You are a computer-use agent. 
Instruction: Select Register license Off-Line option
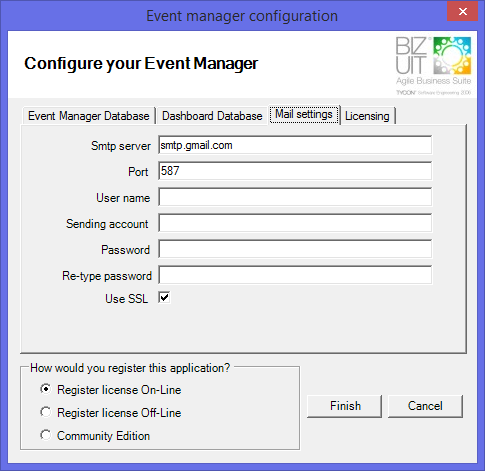(46, 412)
